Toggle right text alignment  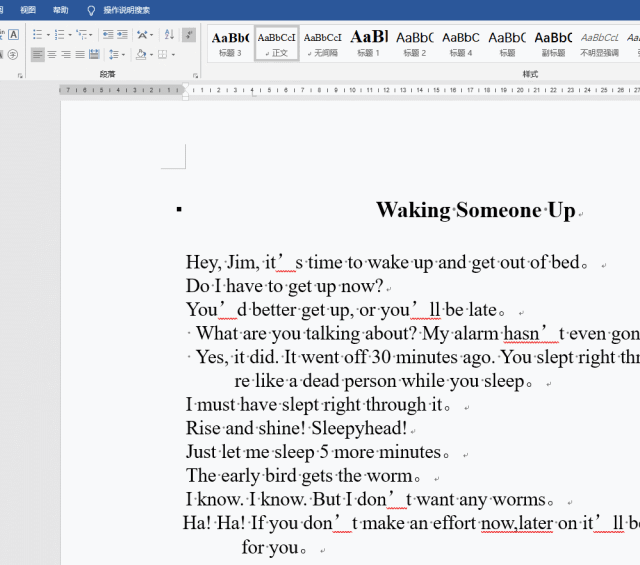tap(66, 55)
